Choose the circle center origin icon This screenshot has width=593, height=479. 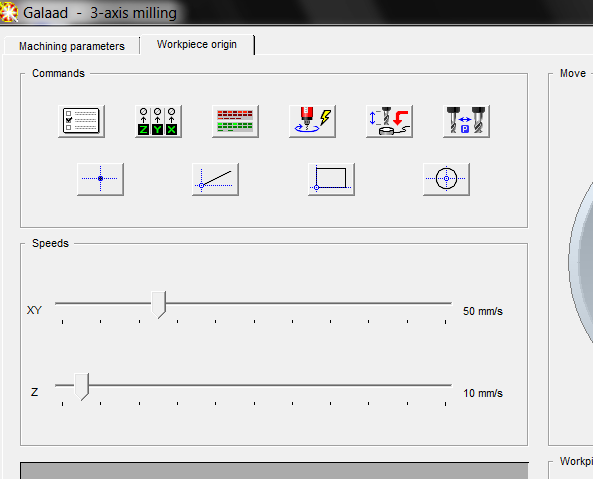(x=446, y=179)
